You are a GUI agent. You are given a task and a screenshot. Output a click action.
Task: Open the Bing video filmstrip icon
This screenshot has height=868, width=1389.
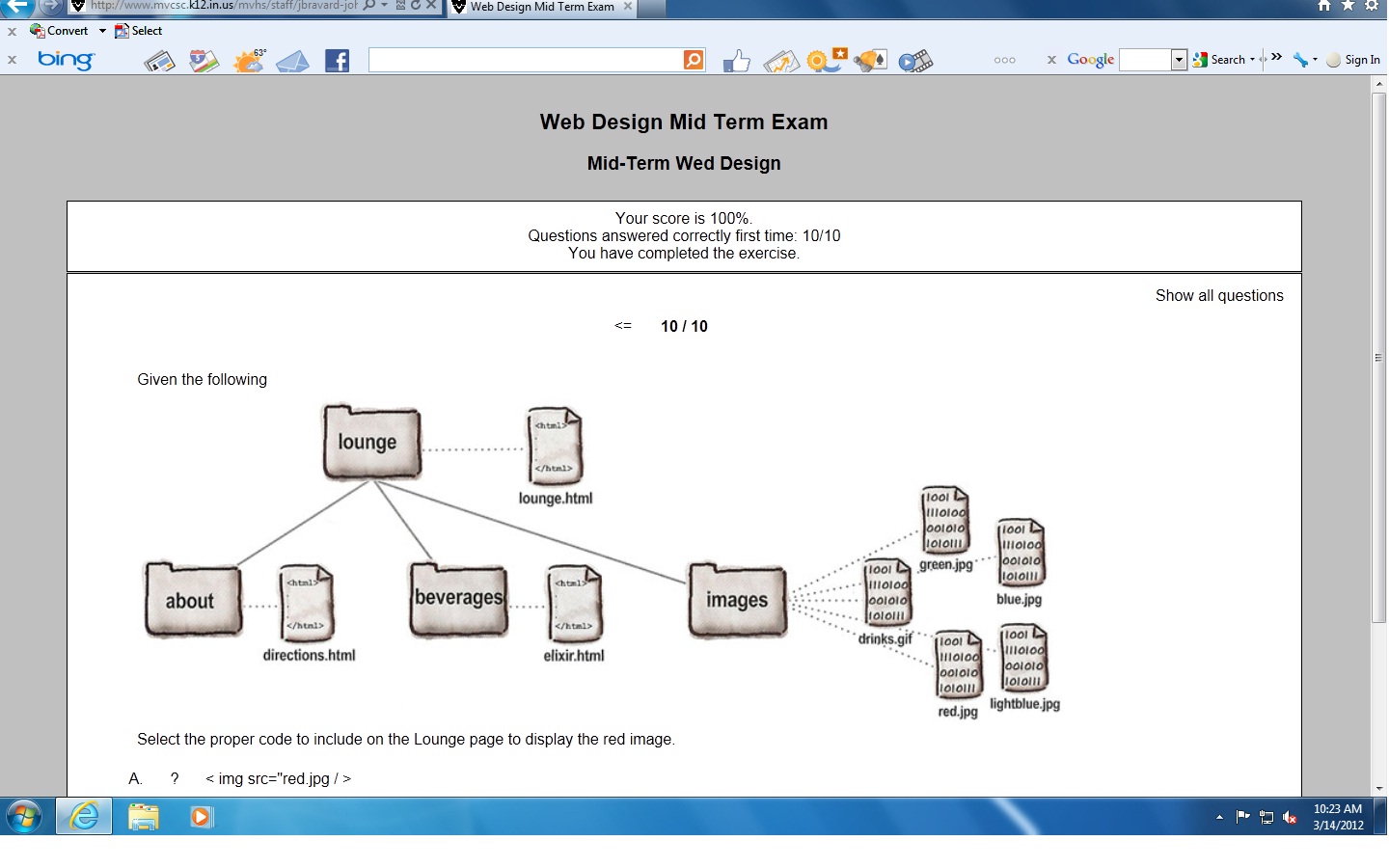[915, 62]
